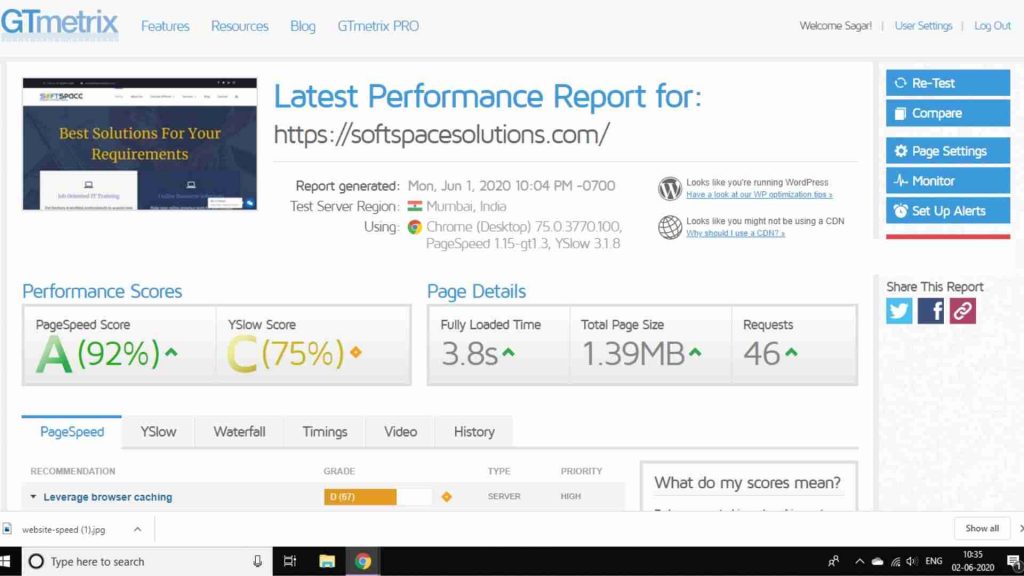This screenshot has width=1024, height=576.
Task: Click the Compare button
Action: coord(948,113)
